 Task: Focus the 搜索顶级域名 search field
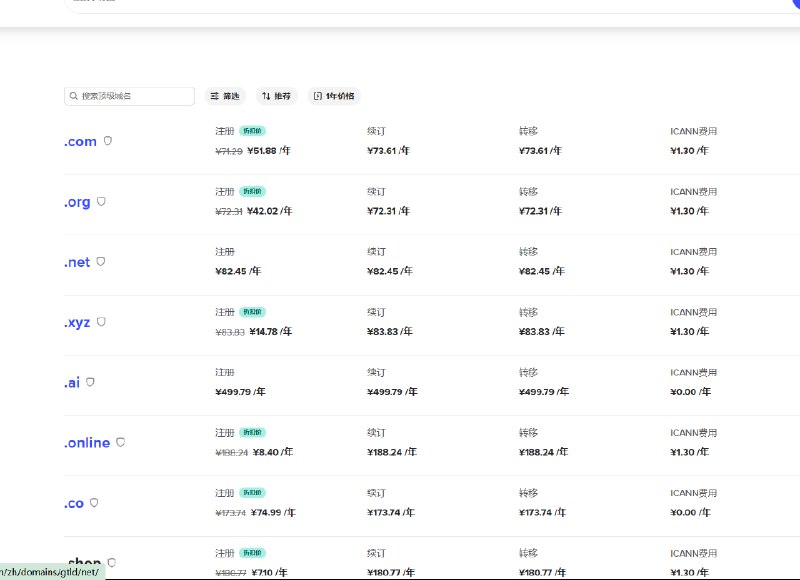pos(129,96)
